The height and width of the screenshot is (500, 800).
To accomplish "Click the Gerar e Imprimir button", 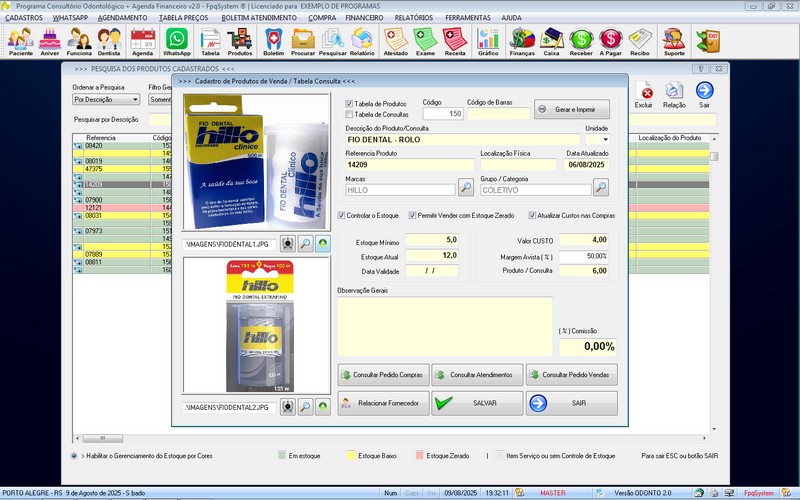I will [572, 109].
